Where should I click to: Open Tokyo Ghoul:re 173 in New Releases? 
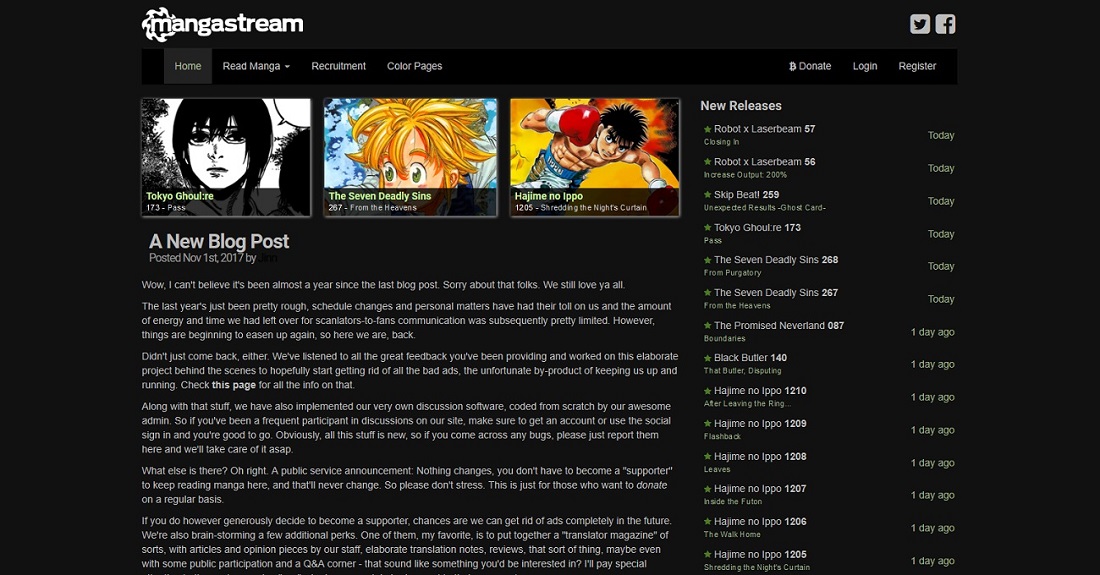(x=757, y=228)
